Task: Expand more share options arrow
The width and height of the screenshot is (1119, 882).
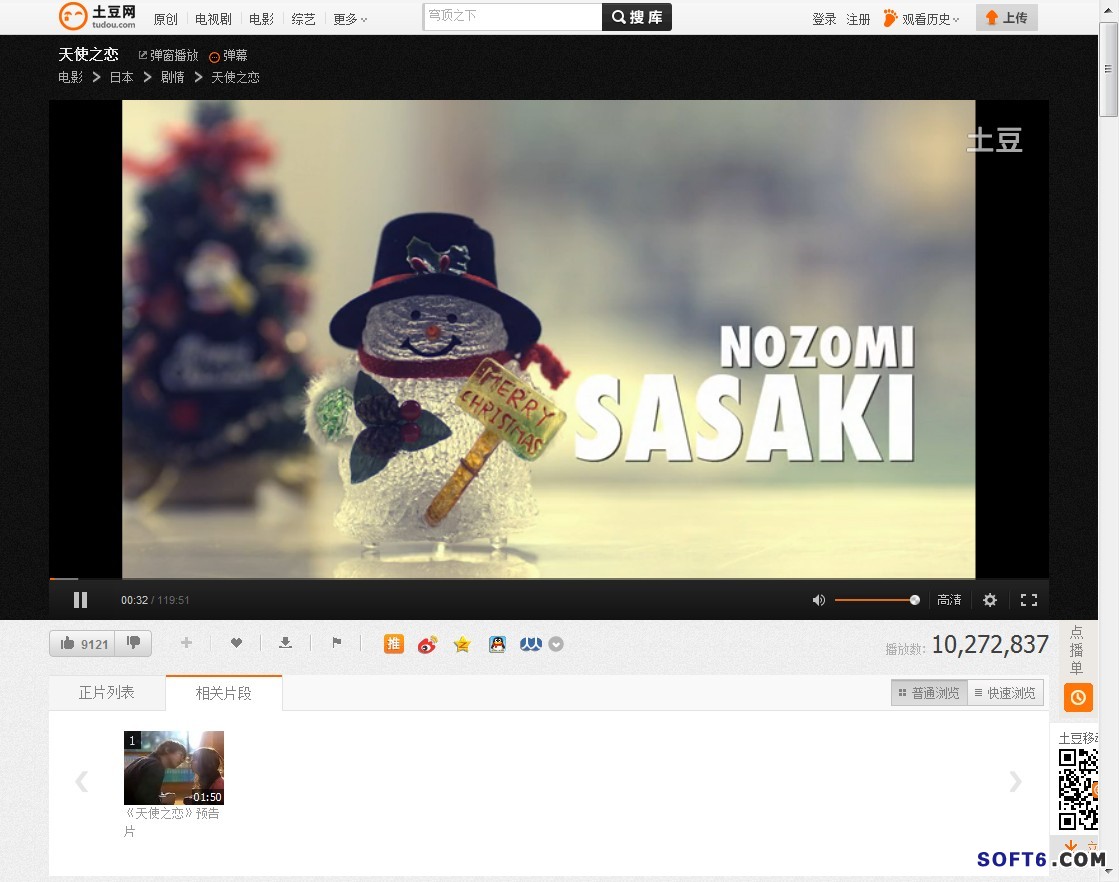Action: pos(556,644)
